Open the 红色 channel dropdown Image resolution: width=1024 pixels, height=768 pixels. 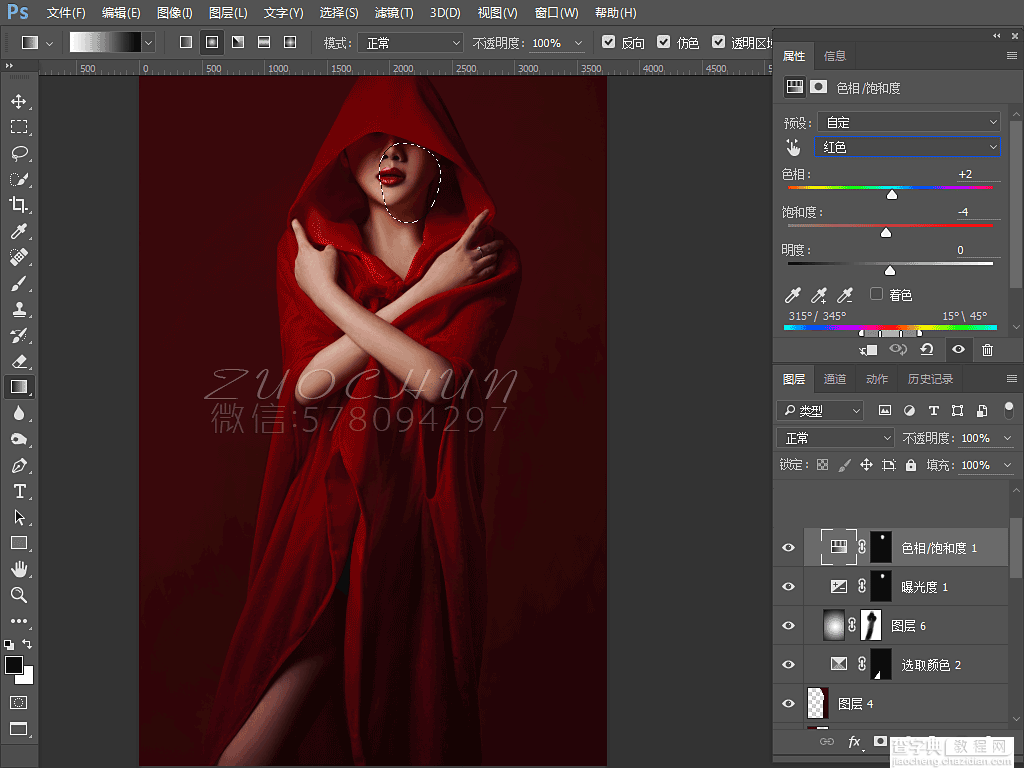coord(907,147)
